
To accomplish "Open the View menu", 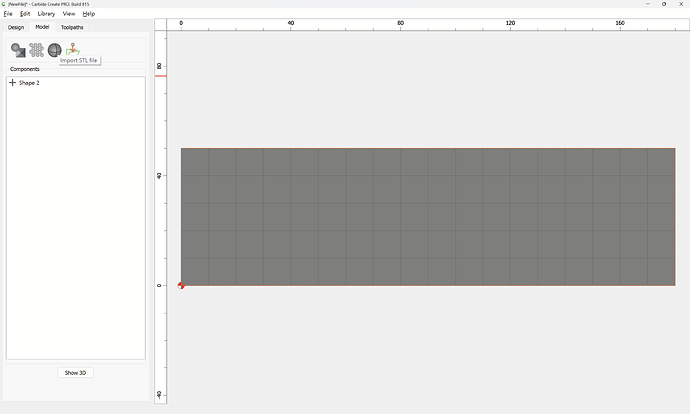I will [x=69, y=14].
